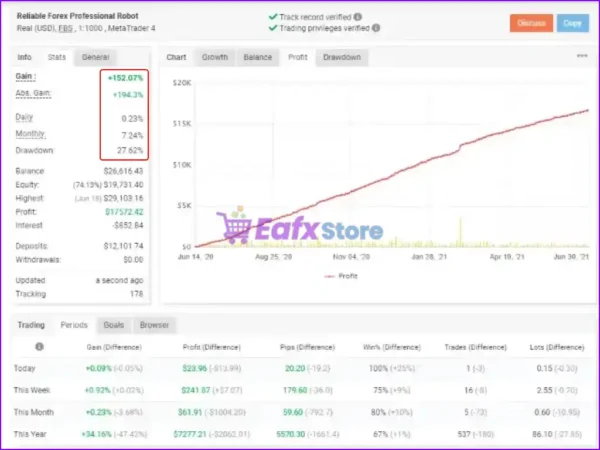Viewport: 600px width, 450px height.
Task: Click the Profit (Difference) column header
Action: [212, 347]
